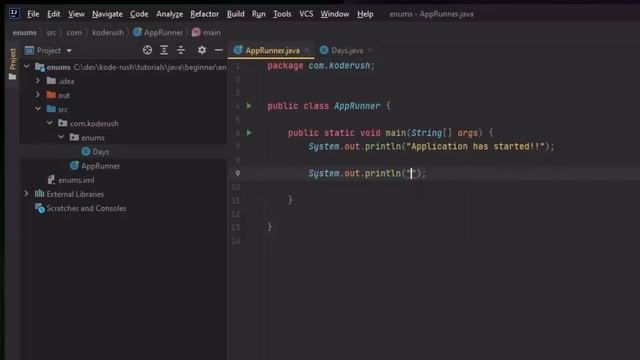The height and width of the screenshot is (360, 640).
Task: Click "Application has started!!" string
Action: point(476,146)
